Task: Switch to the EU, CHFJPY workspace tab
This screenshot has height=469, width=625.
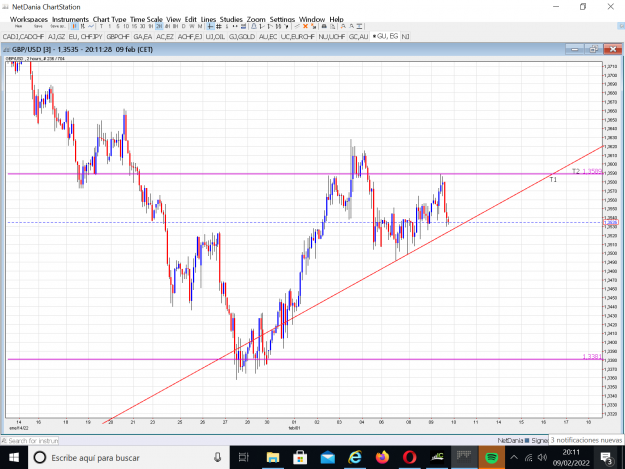Action: (x=85, y=37)
